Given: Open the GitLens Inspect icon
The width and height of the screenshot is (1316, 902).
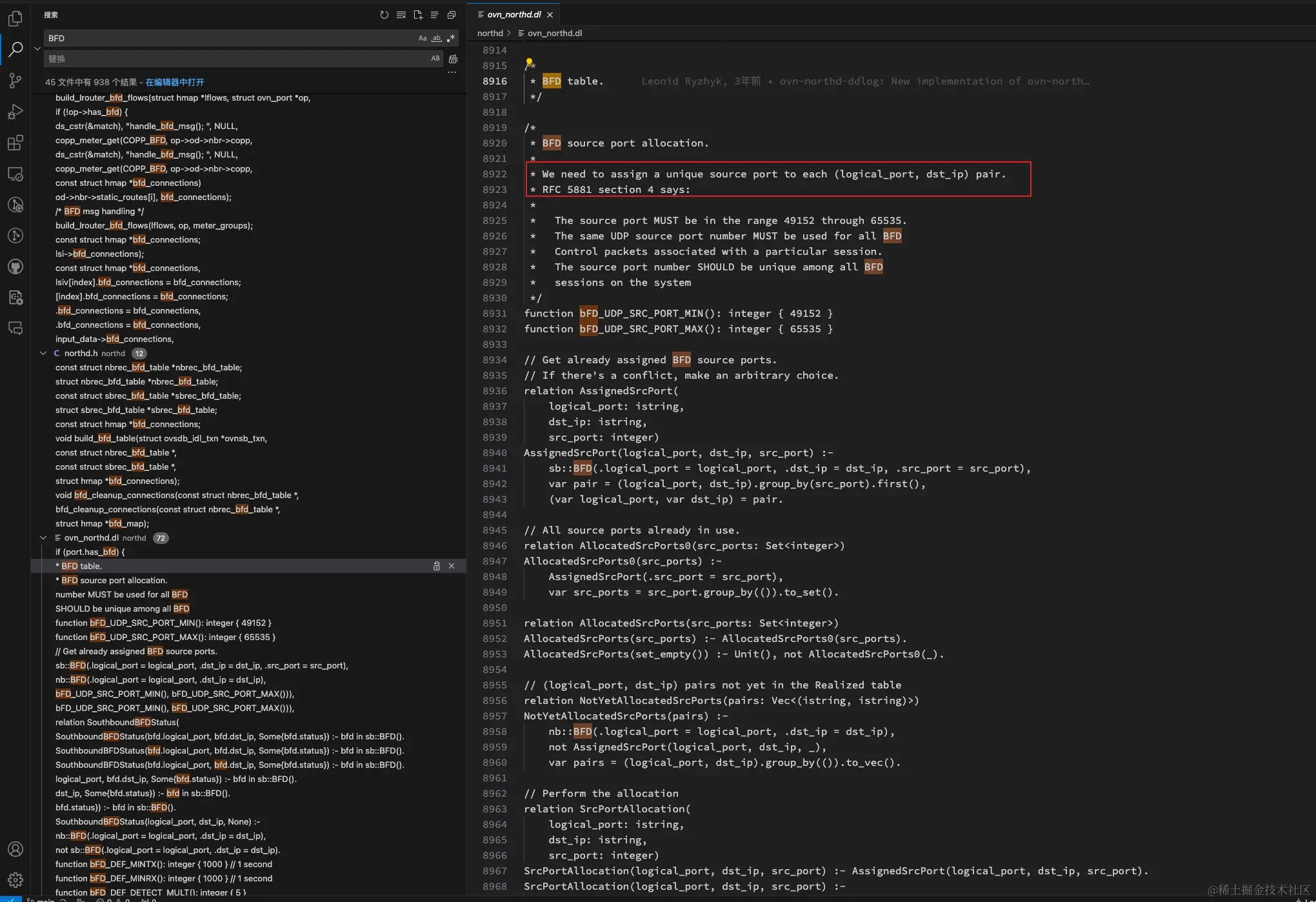Looking at the screenshot, I should [x=15, y=205].
